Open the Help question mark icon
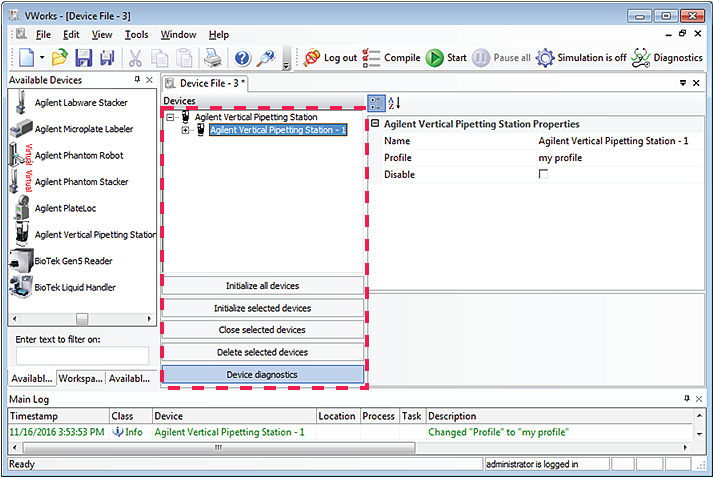This screenshot has width=713, height=477. [x=242, y=58]
